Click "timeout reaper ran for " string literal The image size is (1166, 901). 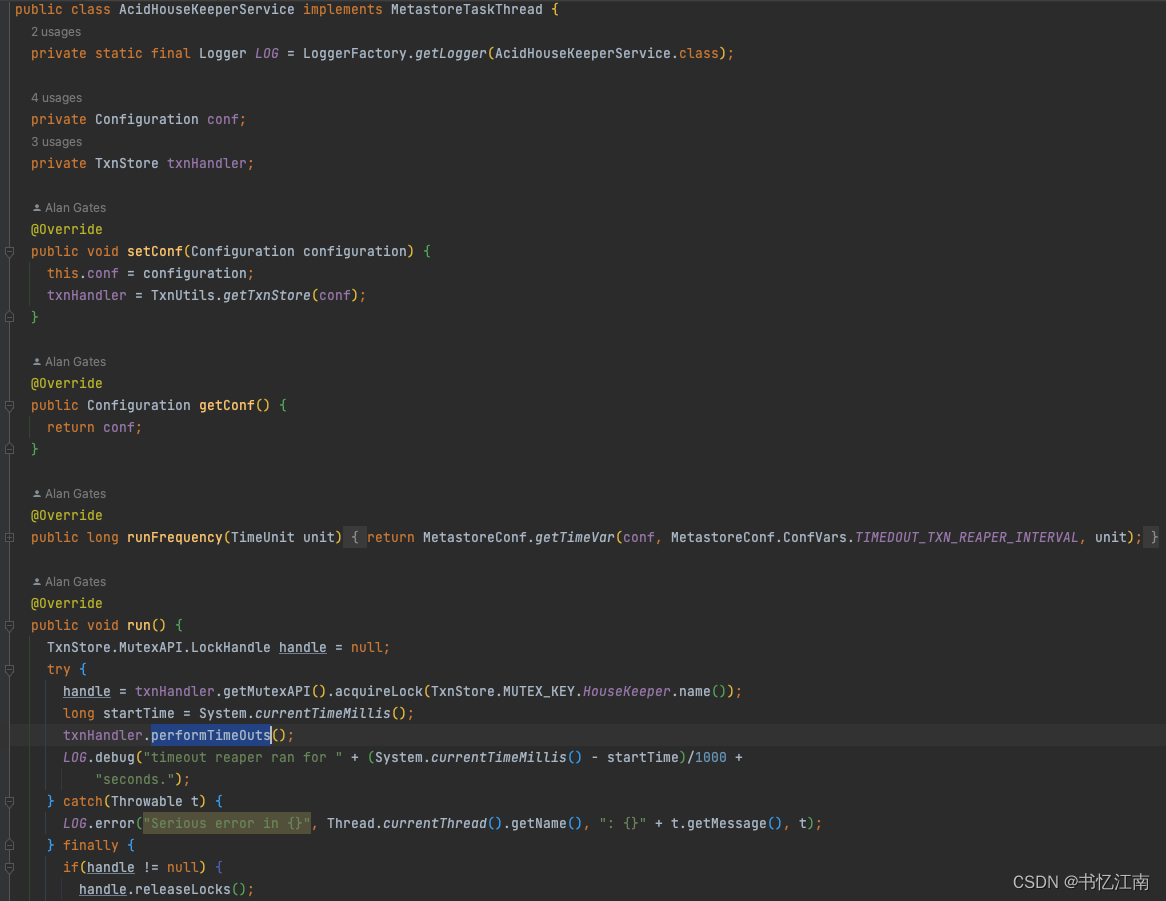tap(242, 758)
